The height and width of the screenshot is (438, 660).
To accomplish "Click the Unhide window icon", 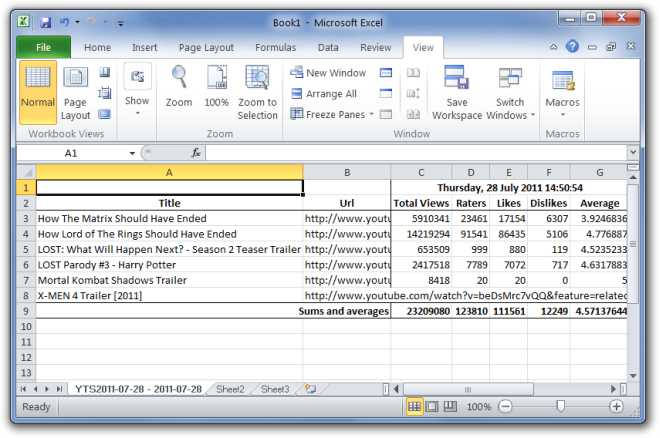I will tap(386, 114).
